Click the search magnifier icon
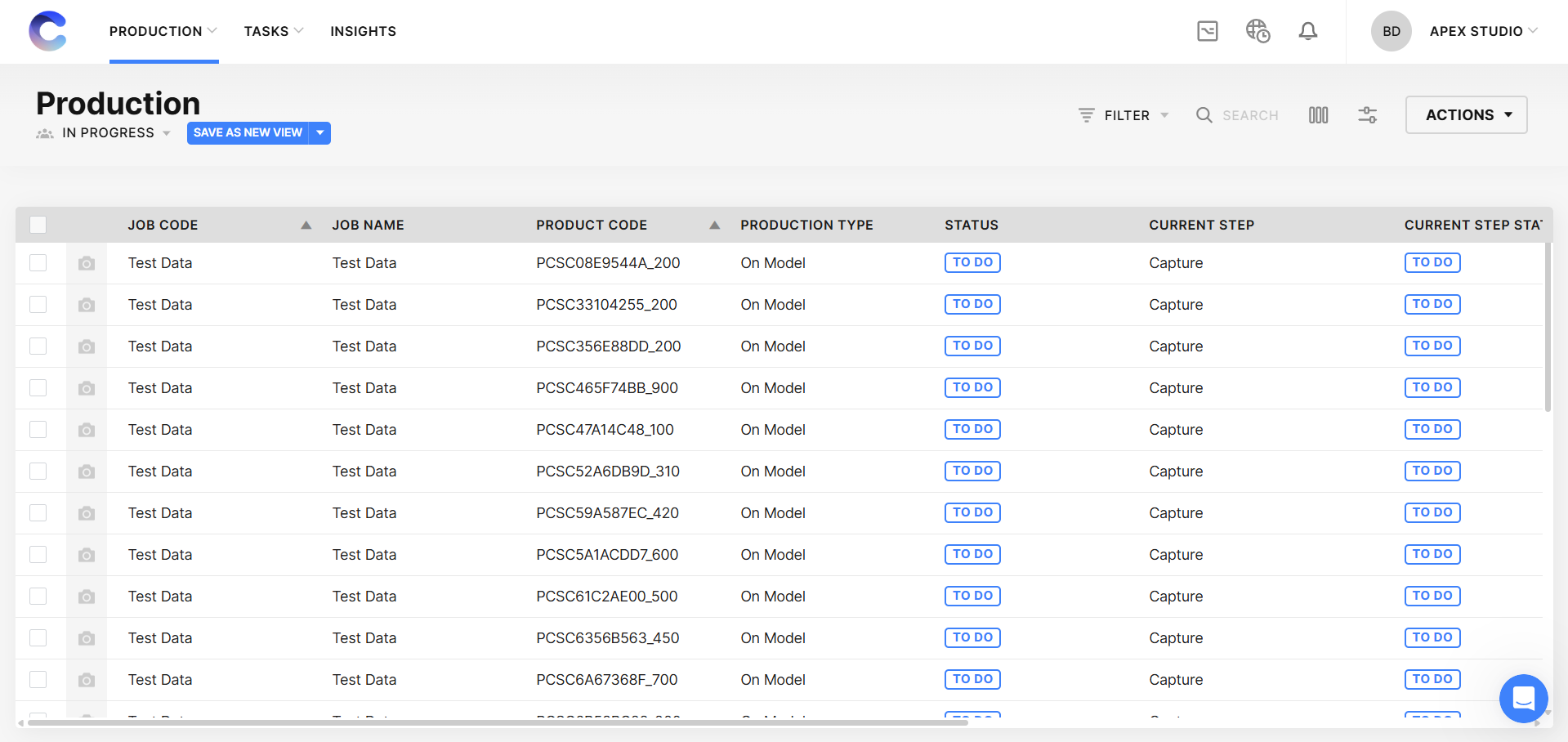Viewport: 1568px width, 742px height. pyautogui.click(x=1204, y=115)
